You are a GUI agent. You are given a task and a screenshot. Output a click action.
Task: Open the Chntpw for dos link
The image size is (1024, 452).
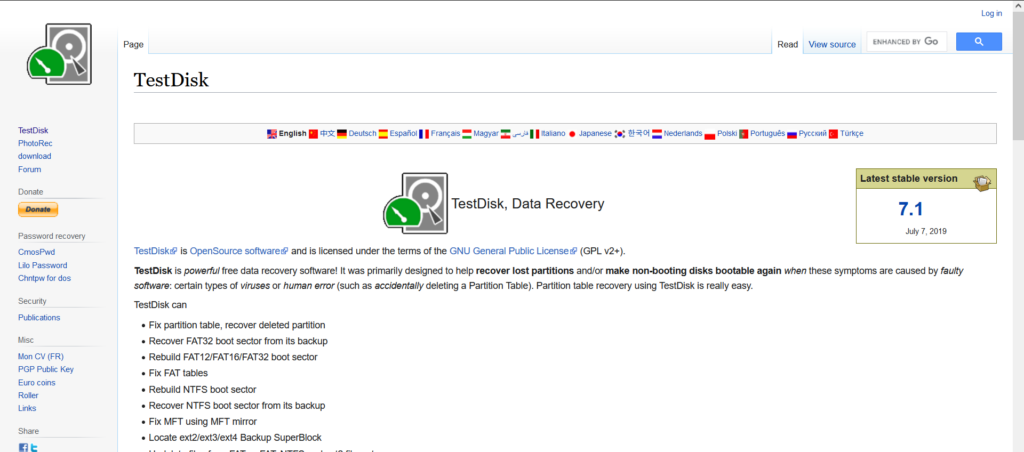tap(44, 278)
